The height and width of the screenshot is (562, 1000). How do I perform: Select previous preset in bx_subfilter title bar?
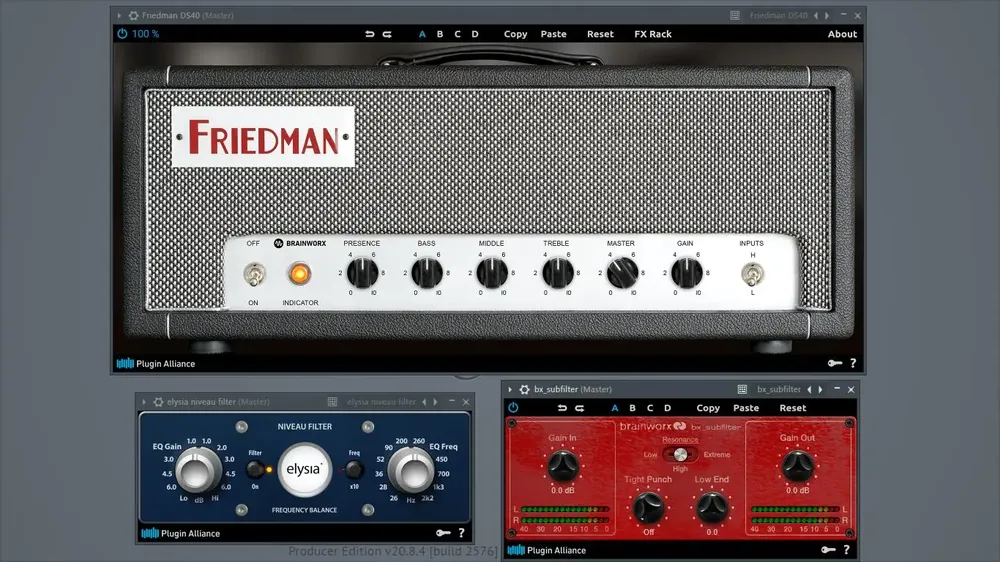click(809, 389)
